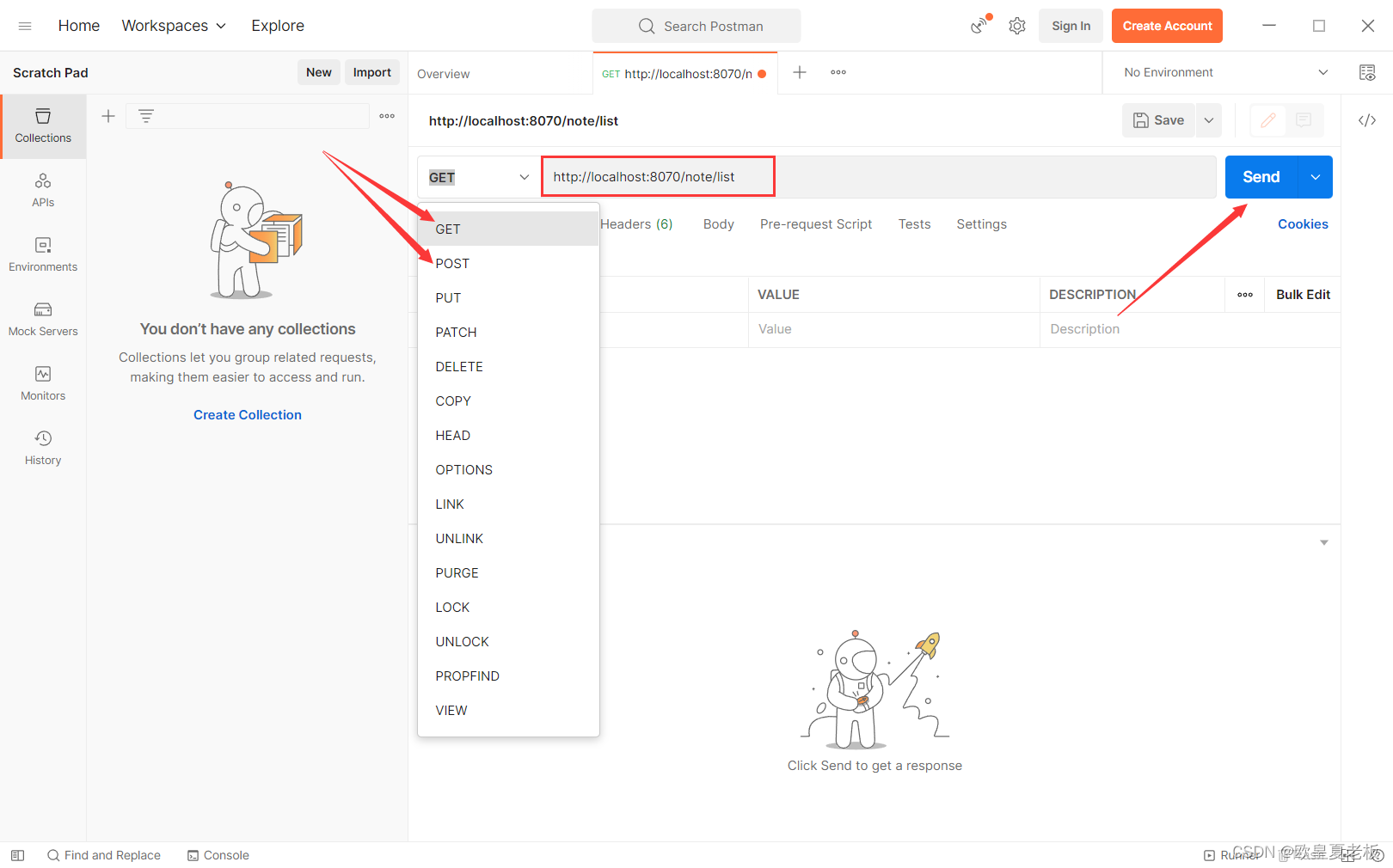Viewport: 1393px width, 868px height.
Task: Open the Pre-request Script tab
Action: pyautogui.click(x=816, y=224)
